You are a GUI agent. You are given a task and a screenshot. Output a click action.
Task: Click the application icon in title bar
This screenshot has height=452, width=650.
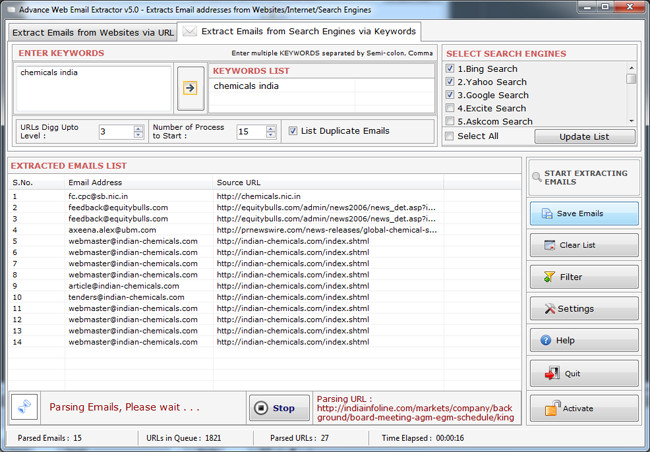(x=11, y=9)
